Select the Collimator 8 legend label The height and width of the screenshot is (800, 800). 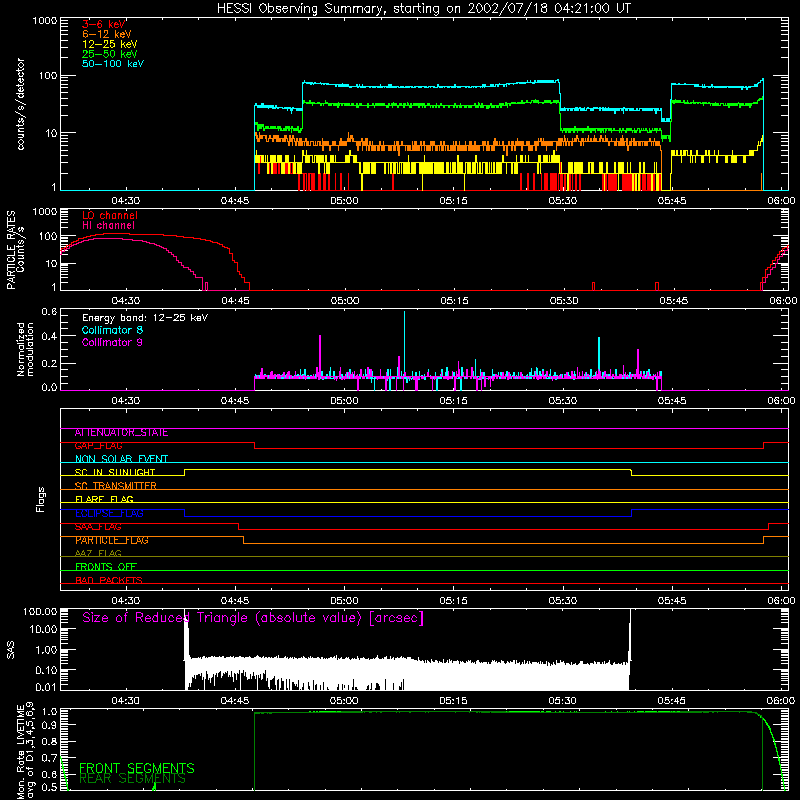(112, 330)
